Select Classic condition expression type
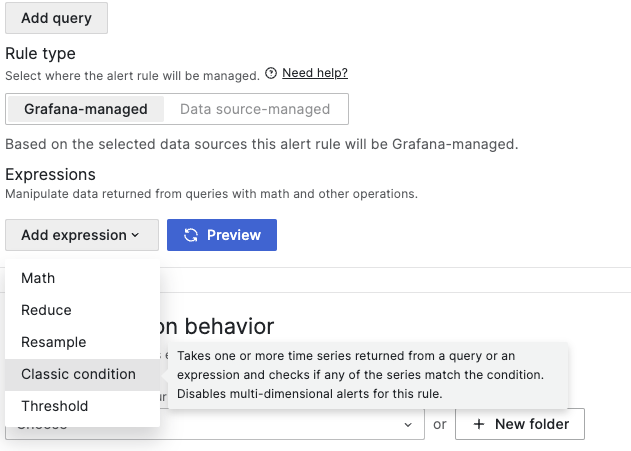Screen dimensions: 631x451 point(78,374)
